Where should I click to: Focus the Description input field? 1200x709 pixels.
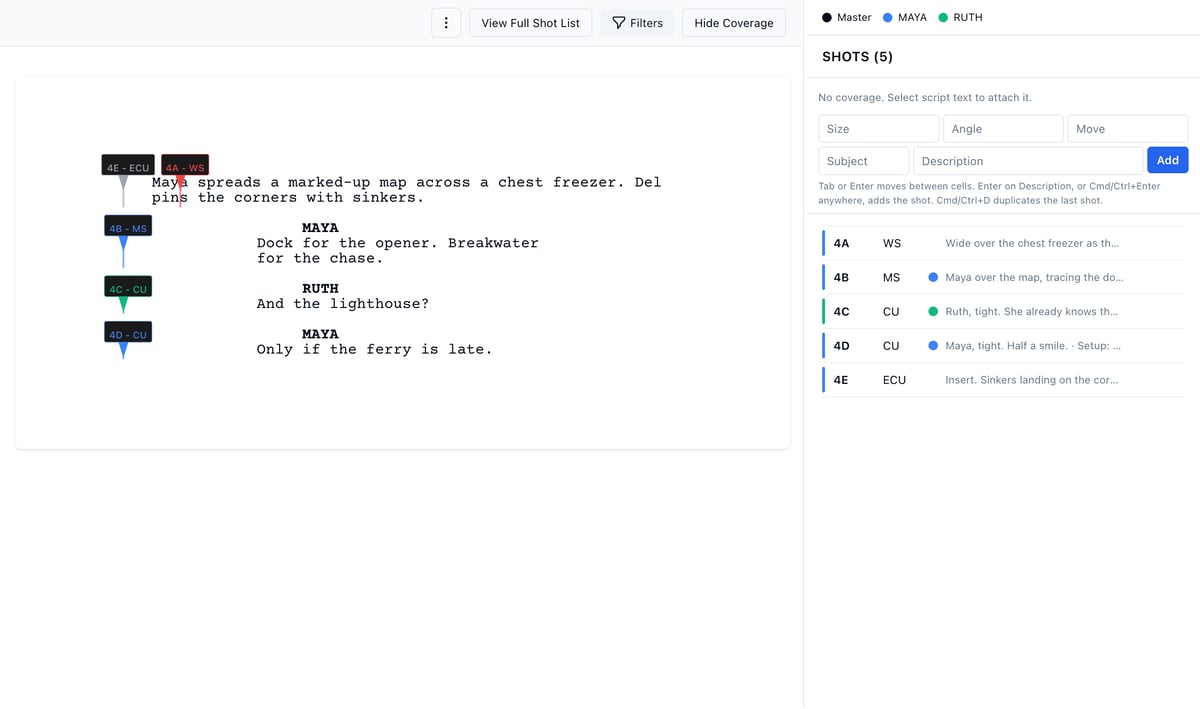point(1028,161)
